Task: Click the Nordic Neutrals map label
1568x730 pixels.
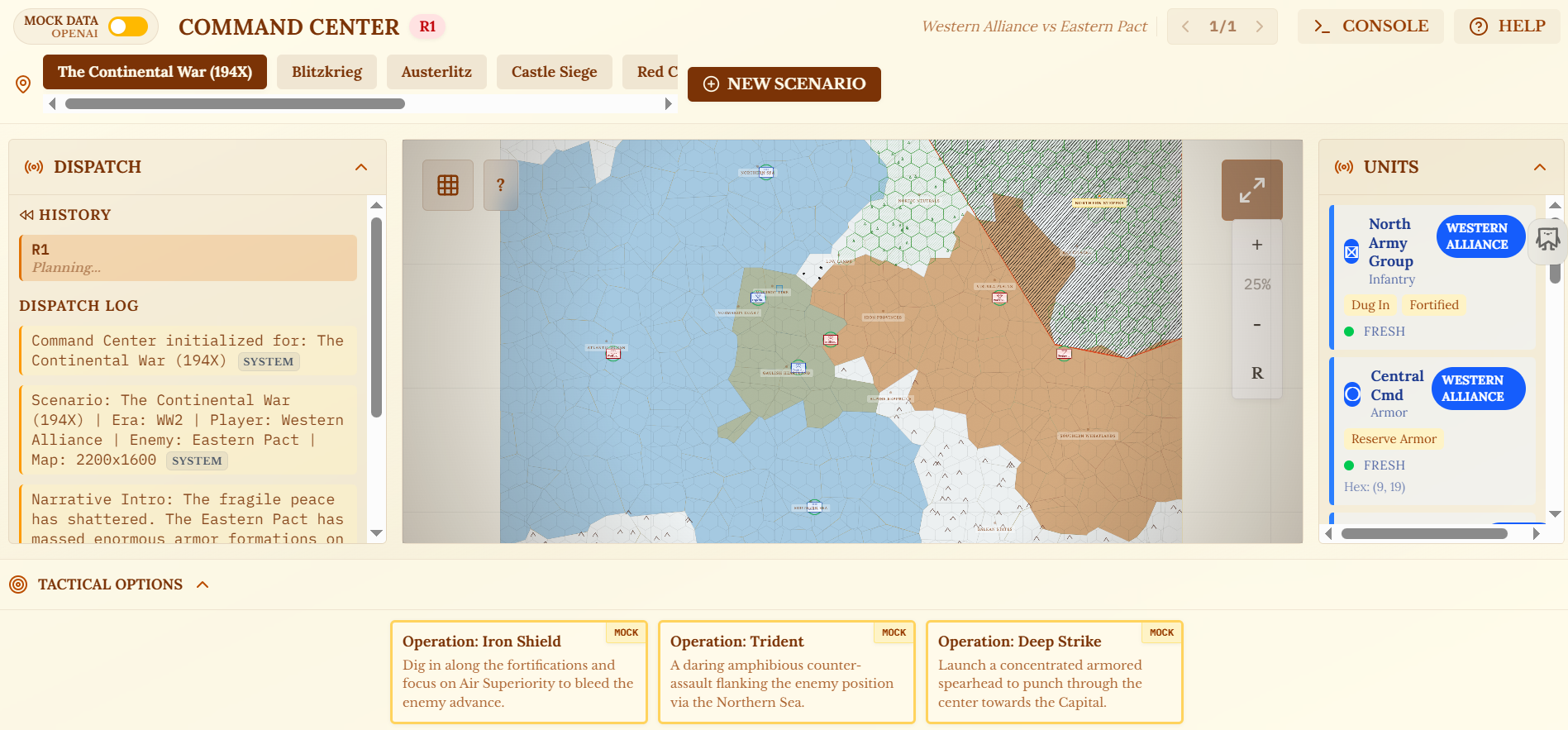Action: 918,201
